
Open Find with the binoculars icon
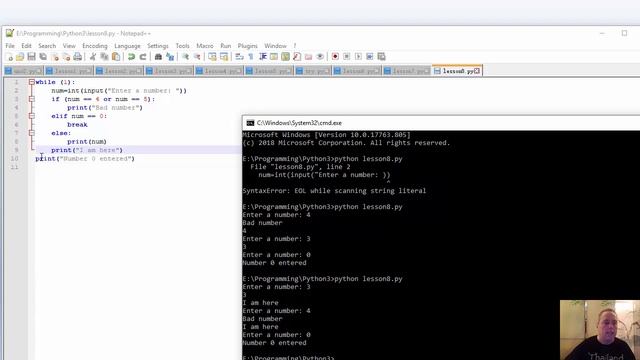tap(158, 57)
